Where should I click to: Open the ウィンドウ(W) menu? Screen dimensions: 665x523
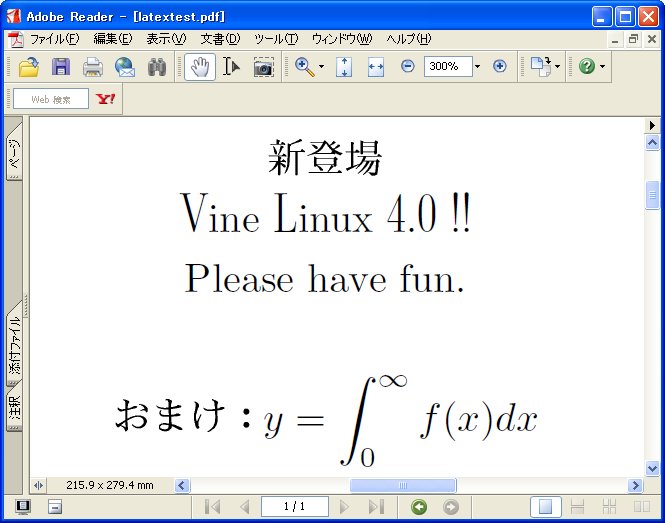coord(342,39)
